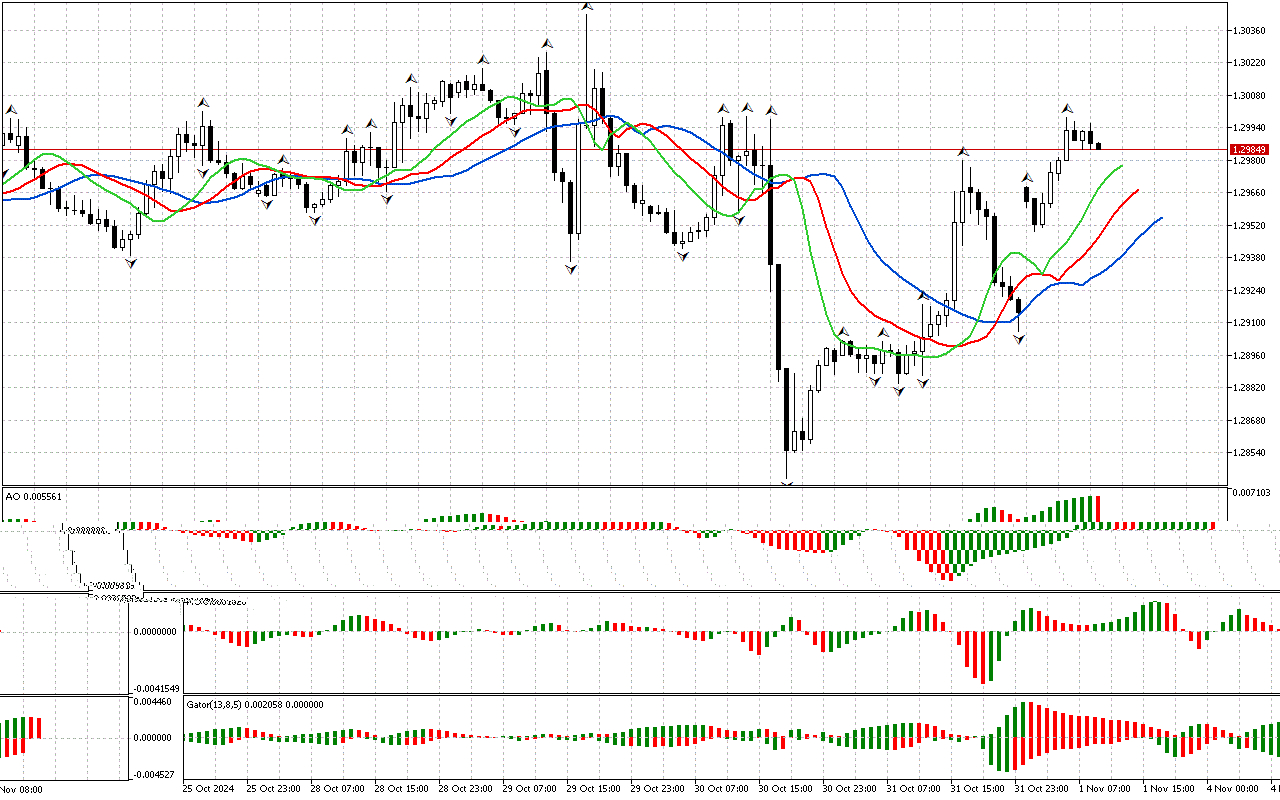The image size is (1280, 800).
Task: Click the 1.29100 price scale value
Action: (x=1251, y=323)
